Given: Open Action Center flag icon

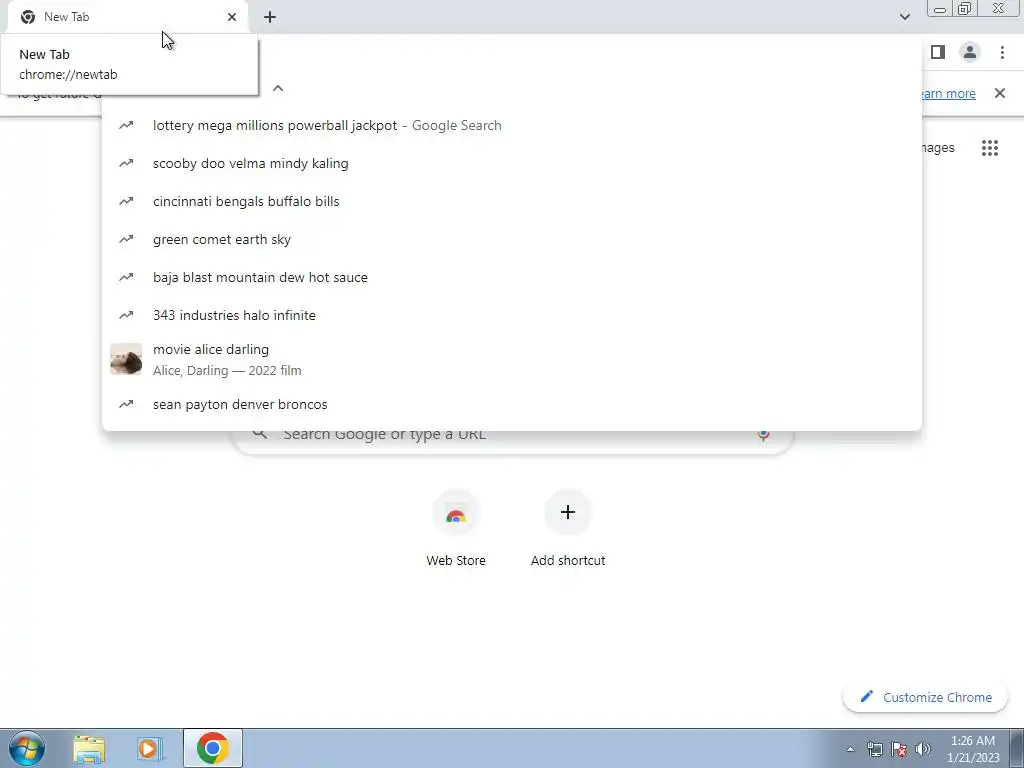Looking at the screenshot, I should click(x=899, y=749).
